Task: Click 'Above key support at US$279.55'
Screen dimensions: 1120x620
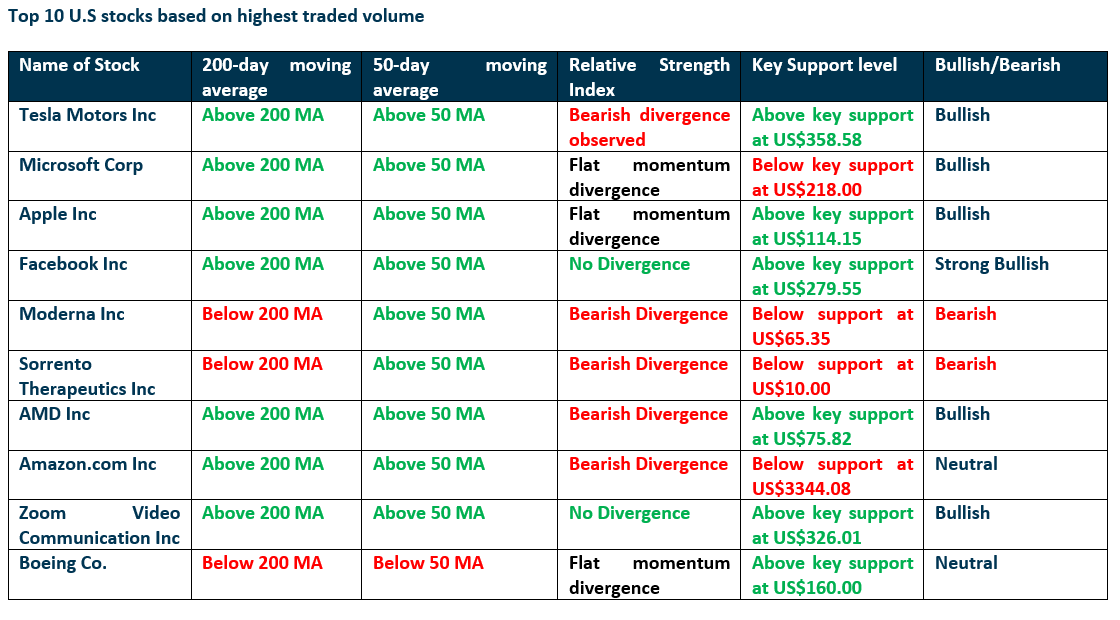Action: (832, 276)
